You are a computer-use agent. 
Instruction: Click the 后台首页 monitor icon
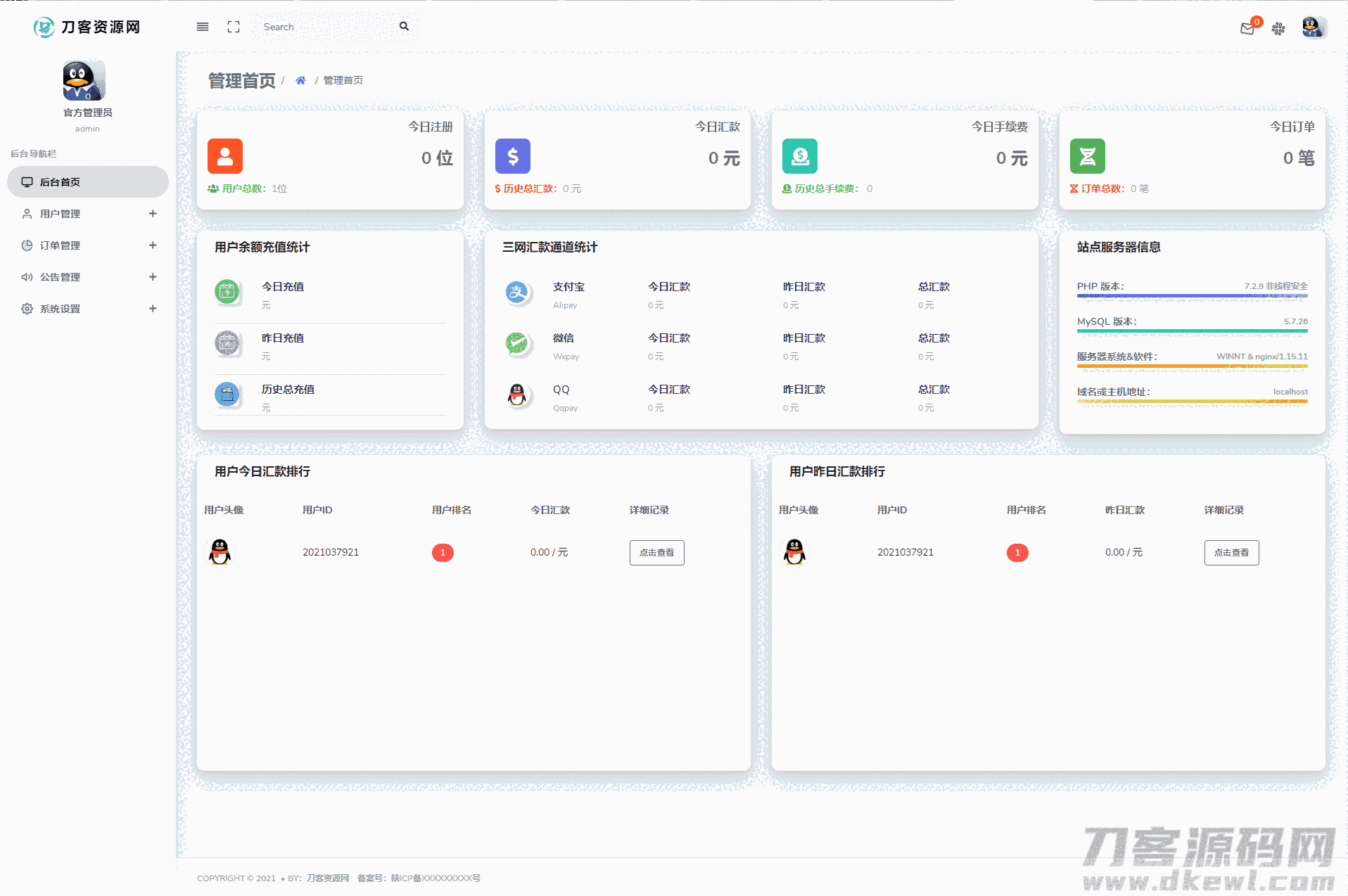27,182
